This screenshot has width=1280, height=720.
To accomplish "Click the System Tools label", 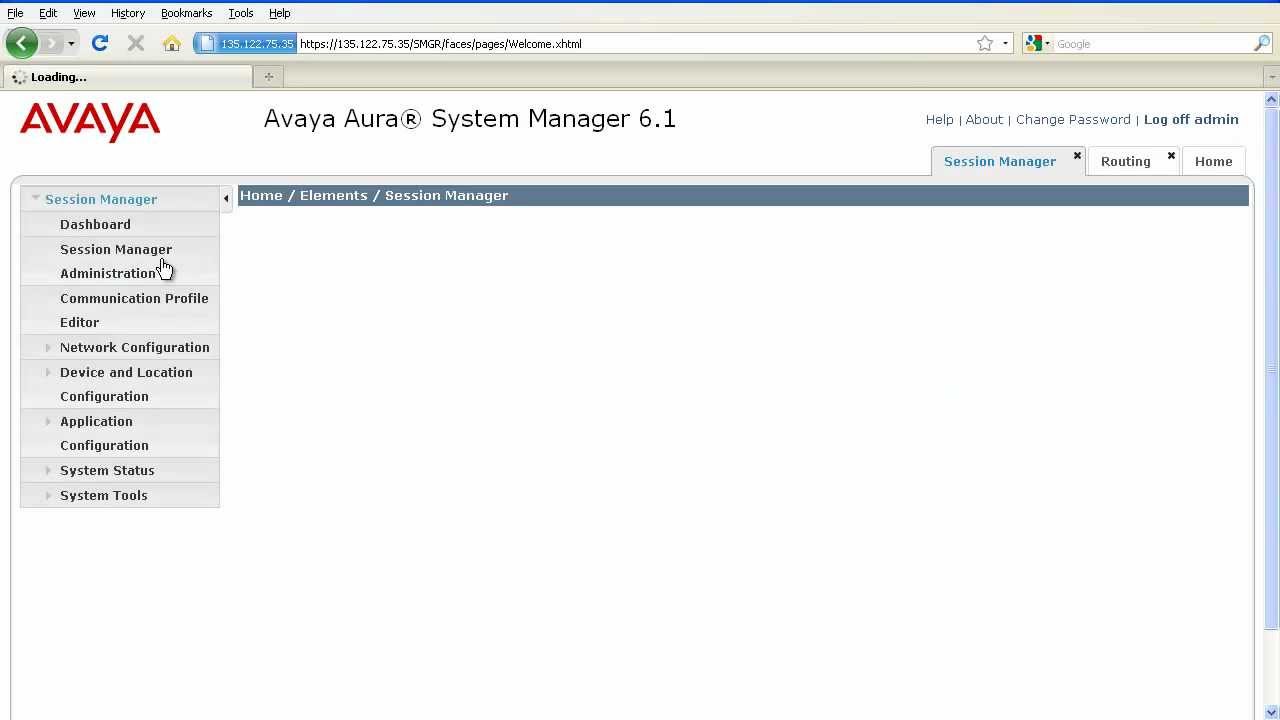I will pyautogui.click(x=104, y=495).
